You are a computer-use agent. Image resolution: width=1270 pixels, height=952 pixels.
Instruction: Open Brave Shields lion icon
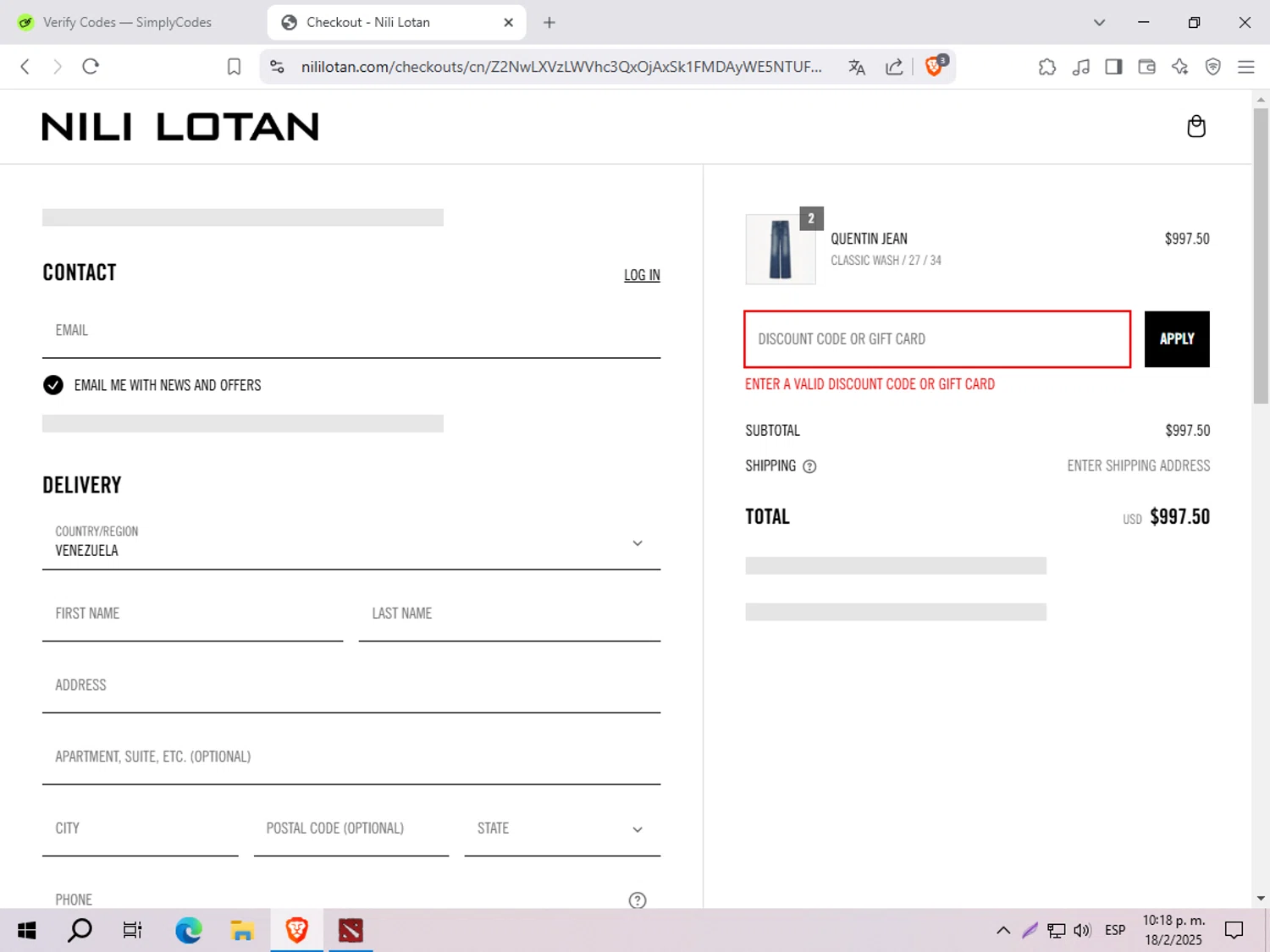tap(935, 66)
